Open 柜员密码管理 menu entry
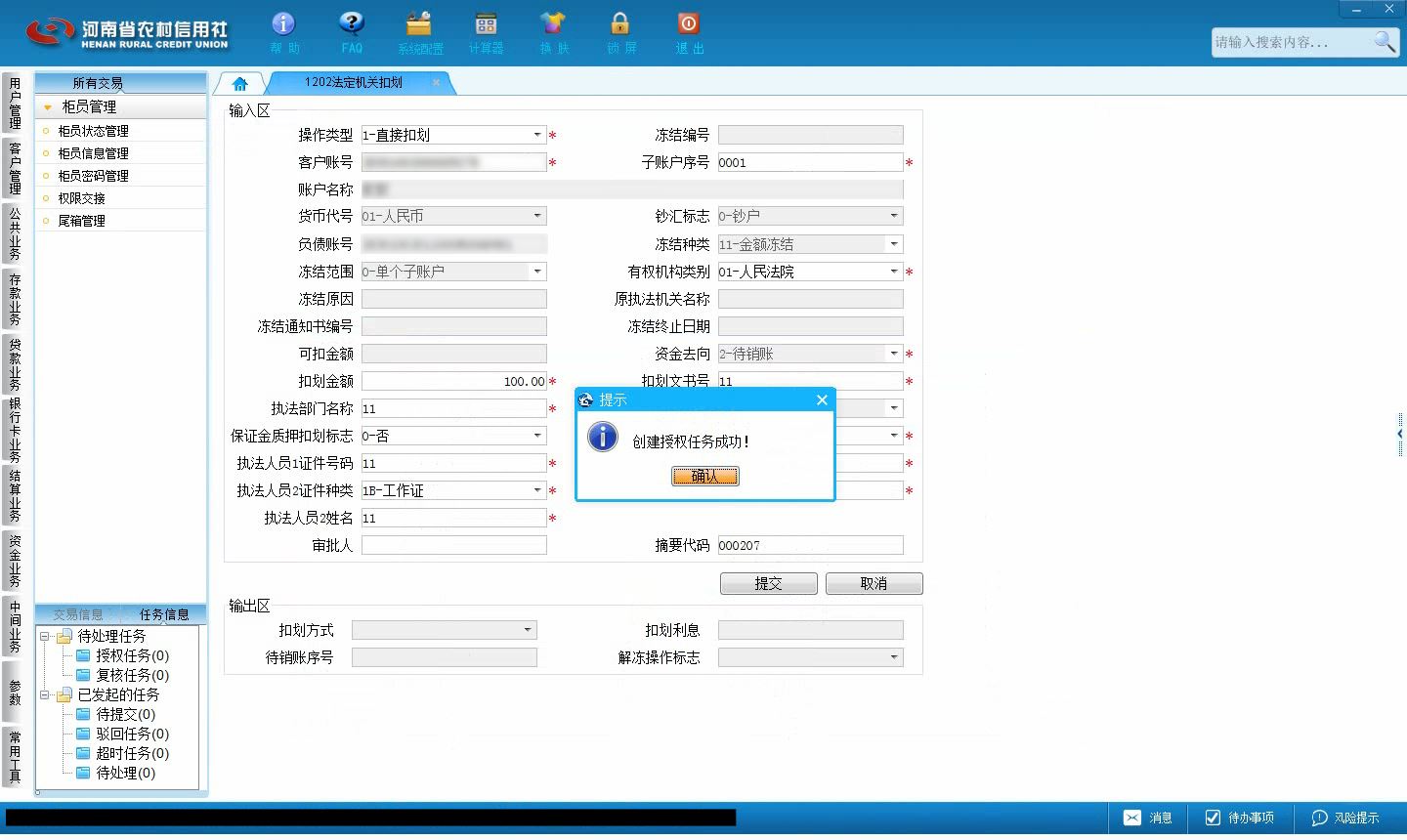This screenshot has width=1407, height=840. [x=120, y=176]
